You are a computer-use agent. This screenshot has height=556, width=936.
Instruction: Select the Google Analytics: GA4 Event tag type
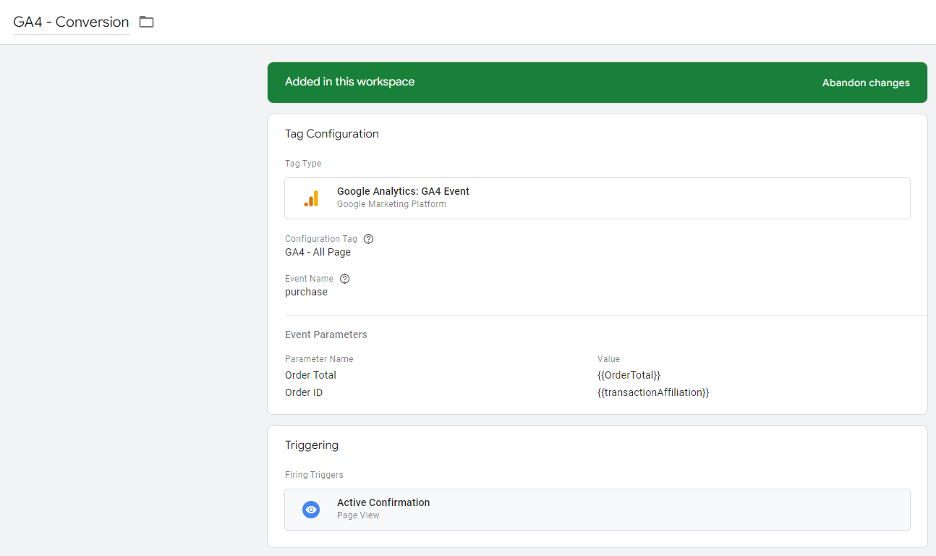point(403,191)
